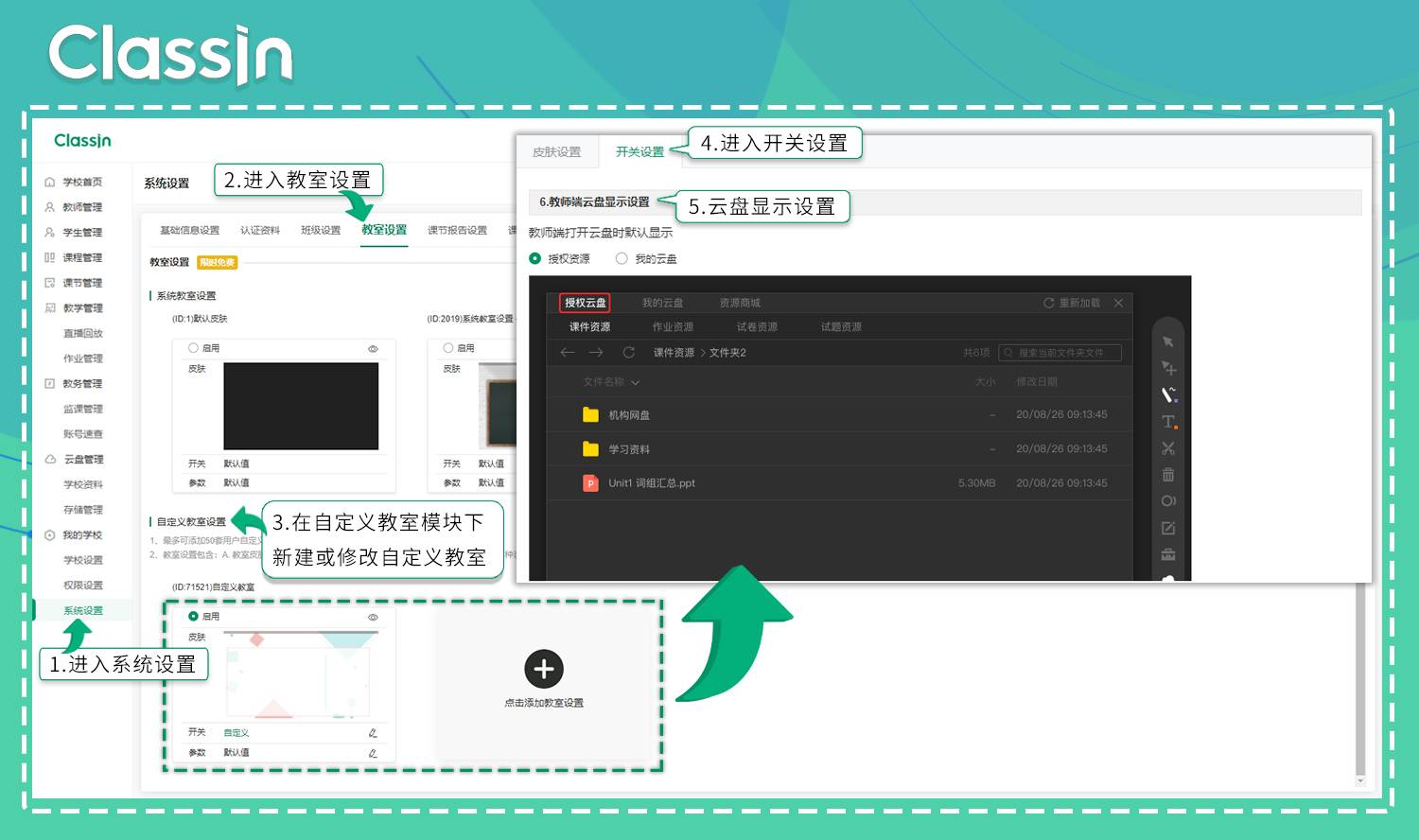This screenshot has width=1419, height=840.
Task: Toggle 启用 radio for (ID:71521)自定义教室
Action: coord(193,616)
